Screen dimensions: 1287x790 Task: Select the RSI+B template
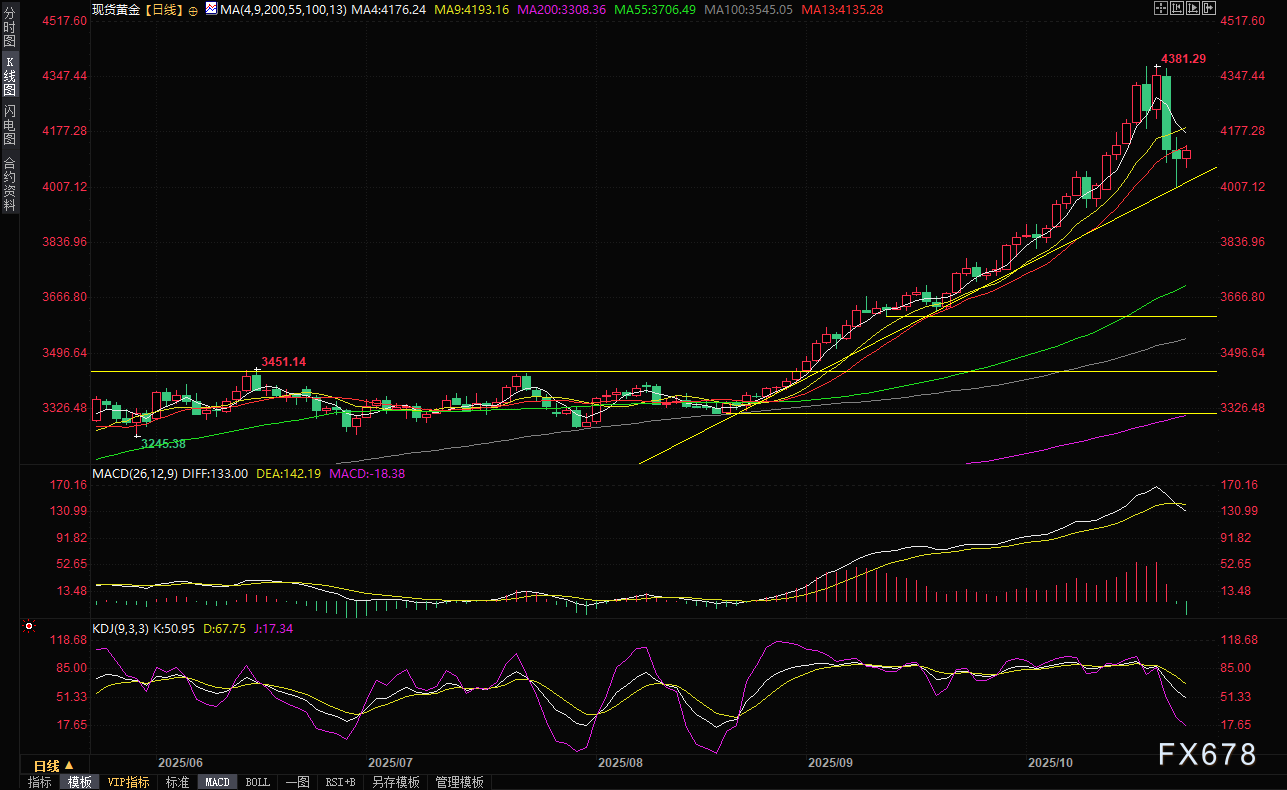(x=341, y=782)
